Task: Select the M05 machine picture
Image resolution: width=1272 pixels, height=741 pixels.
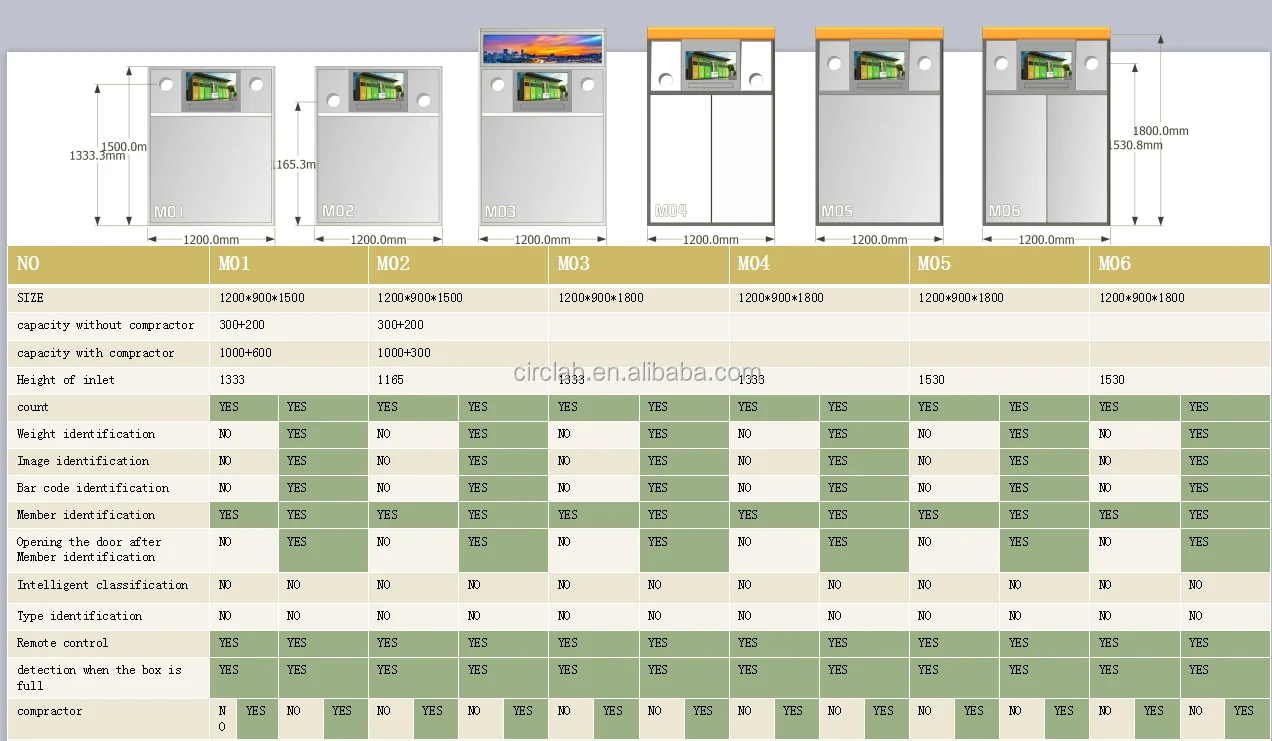Action: (880, 126)
